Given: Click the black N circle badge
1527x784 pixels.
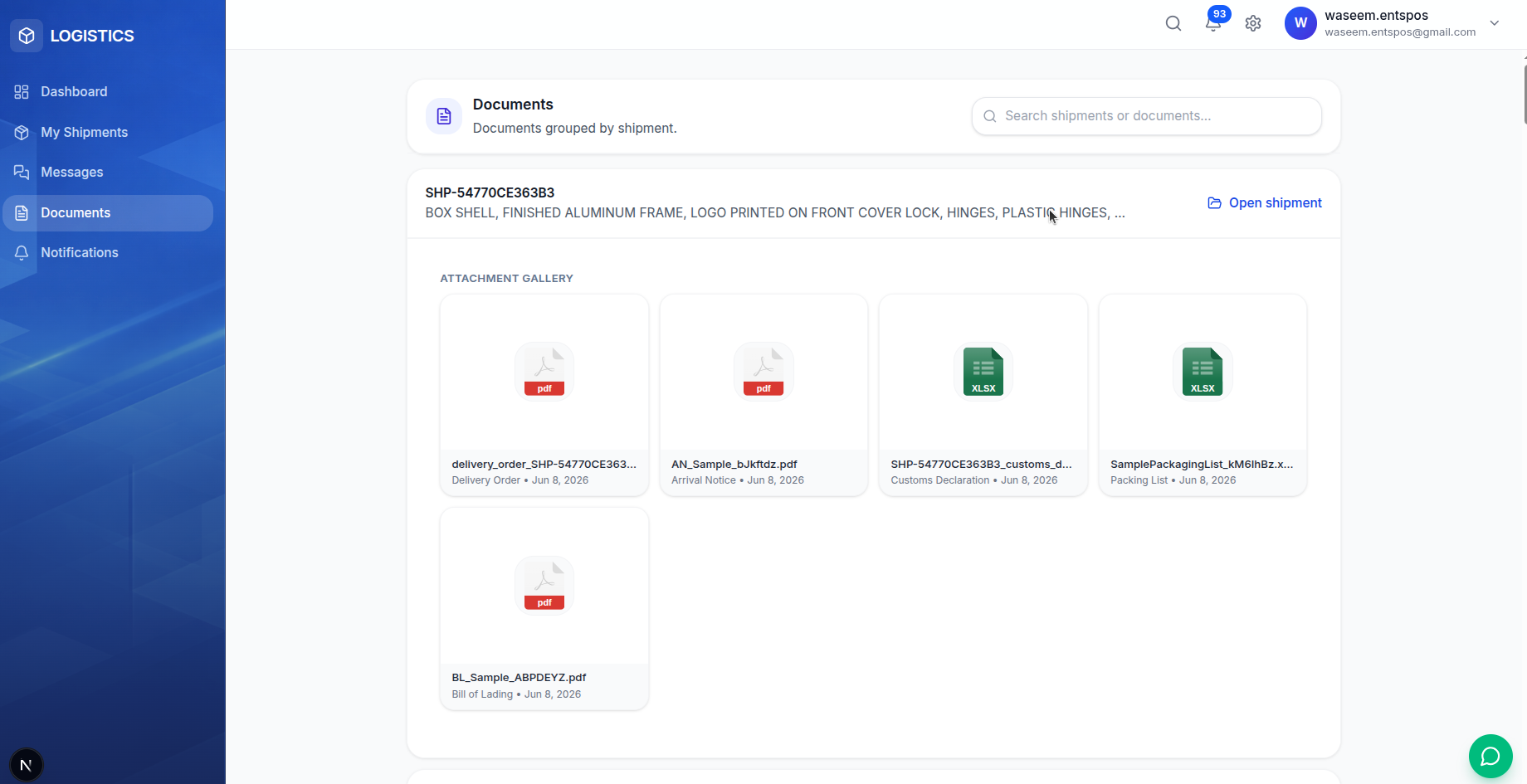Looking at the screenshot, I should pyautogui.click(x=26, y=765).
